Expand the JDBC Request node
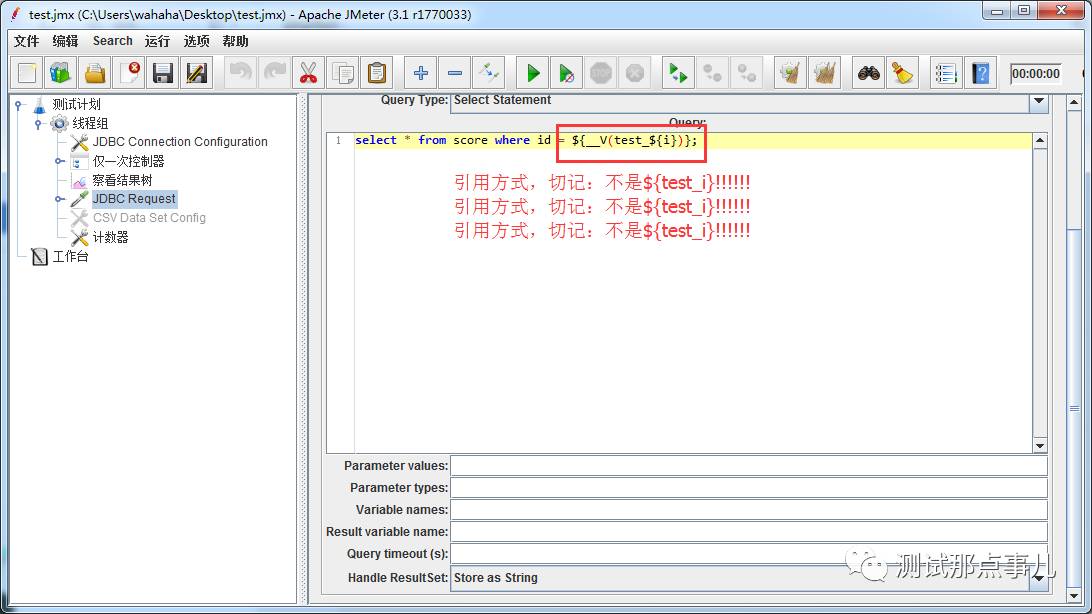This screenshot has width=1092, height=614. click(60, 199)
